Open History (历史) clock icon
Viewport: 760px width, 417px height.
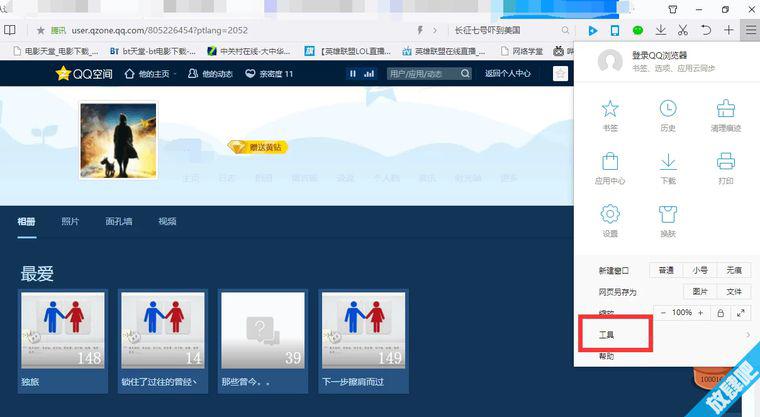pyautogui.click(x=668, y=109)
